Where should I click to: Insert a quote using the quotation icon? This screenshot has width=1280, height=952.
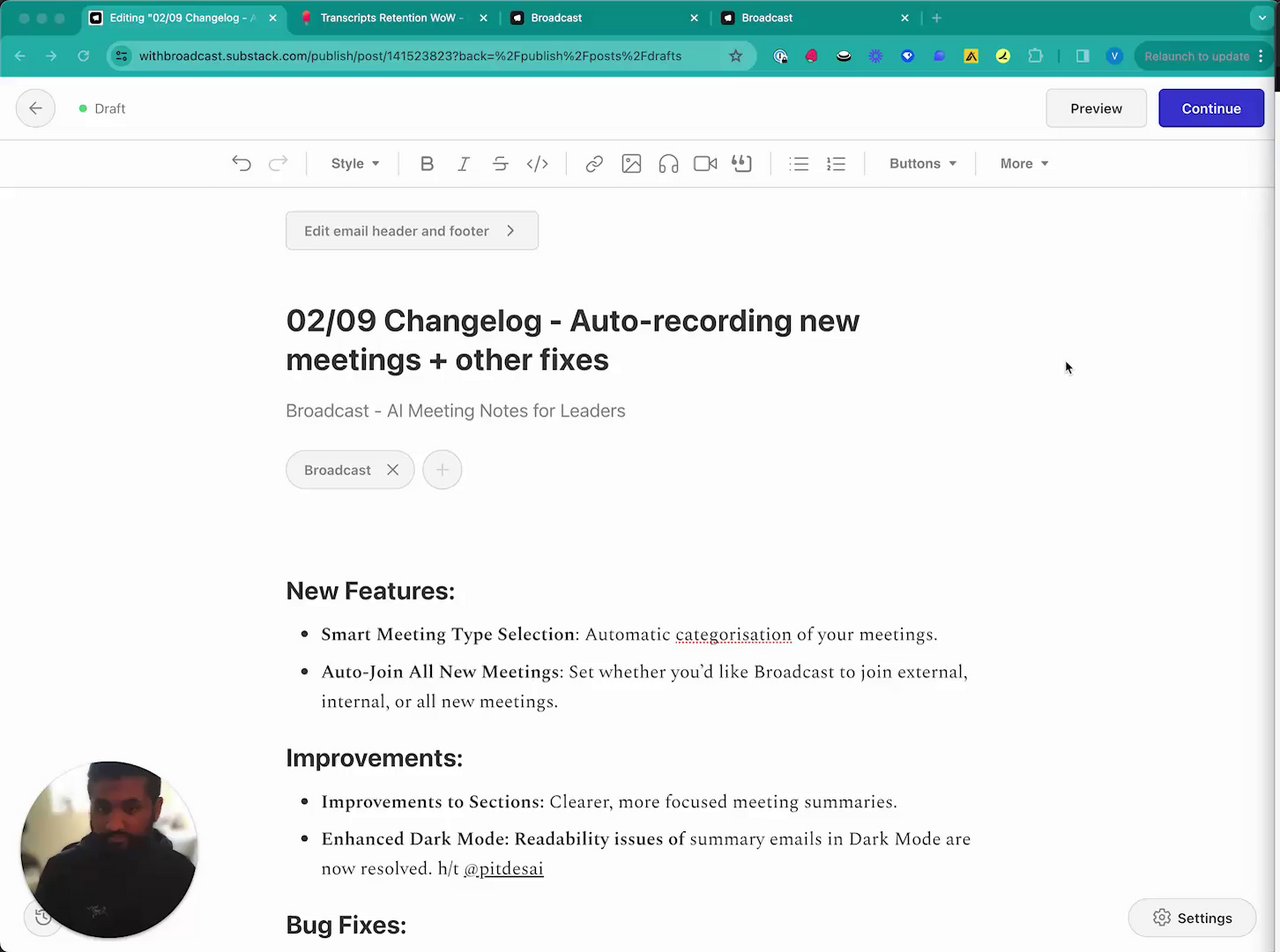tap(741, 163)
